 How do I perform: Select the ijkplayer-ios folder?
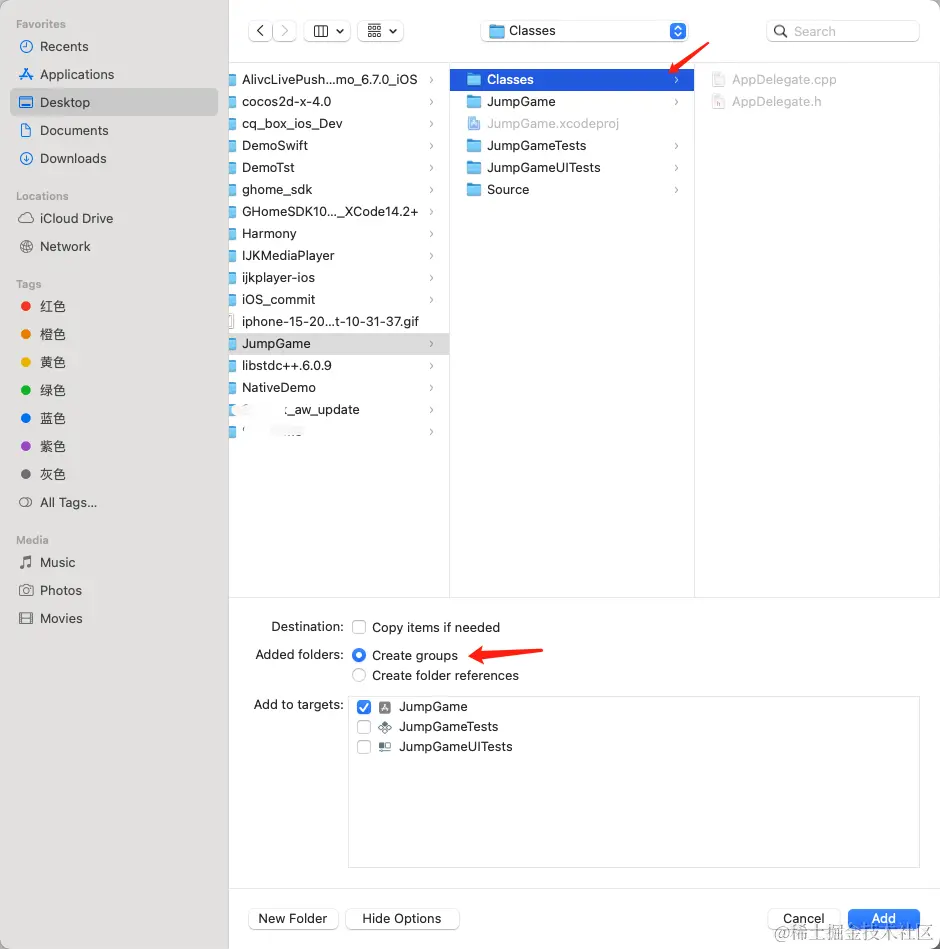339,278
